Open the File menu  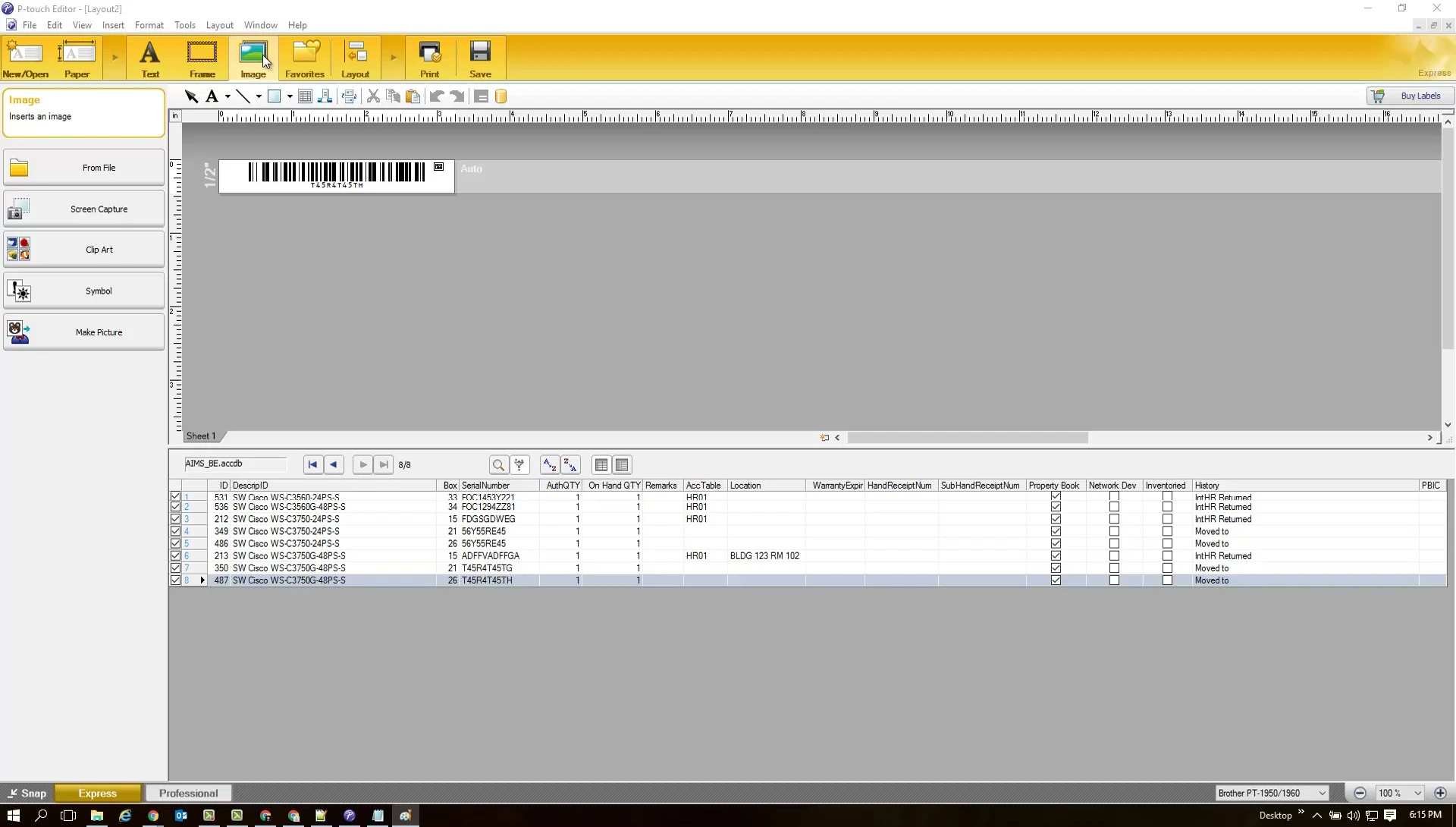click(x=30, y=25)
